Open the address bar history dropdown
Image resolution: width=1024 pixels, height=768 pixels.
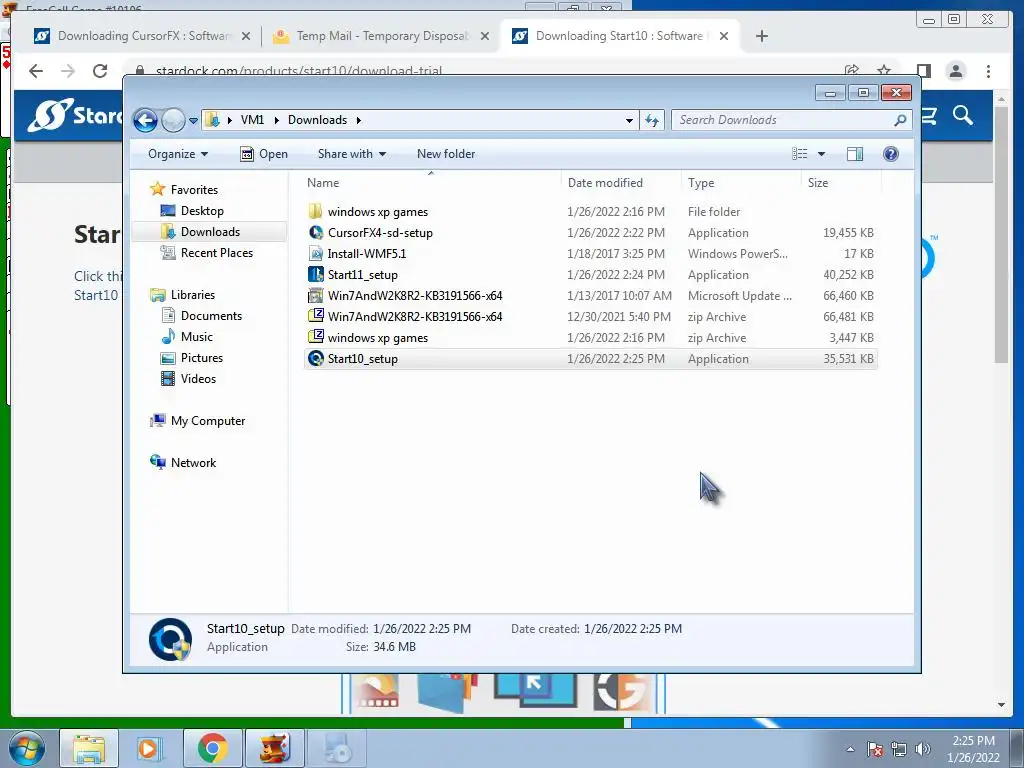629,120
